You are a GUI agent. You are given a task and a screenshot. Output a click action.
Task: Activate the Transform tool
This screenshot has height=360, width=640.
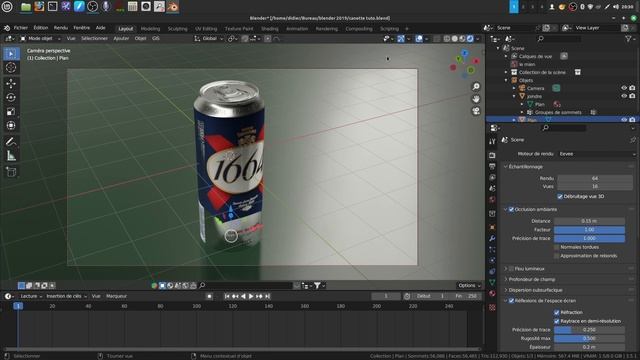tap(11, 125)
